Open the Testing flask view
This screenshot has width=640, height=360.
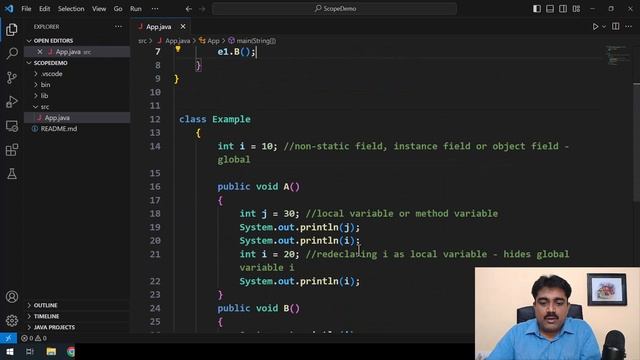click(12, 174)
